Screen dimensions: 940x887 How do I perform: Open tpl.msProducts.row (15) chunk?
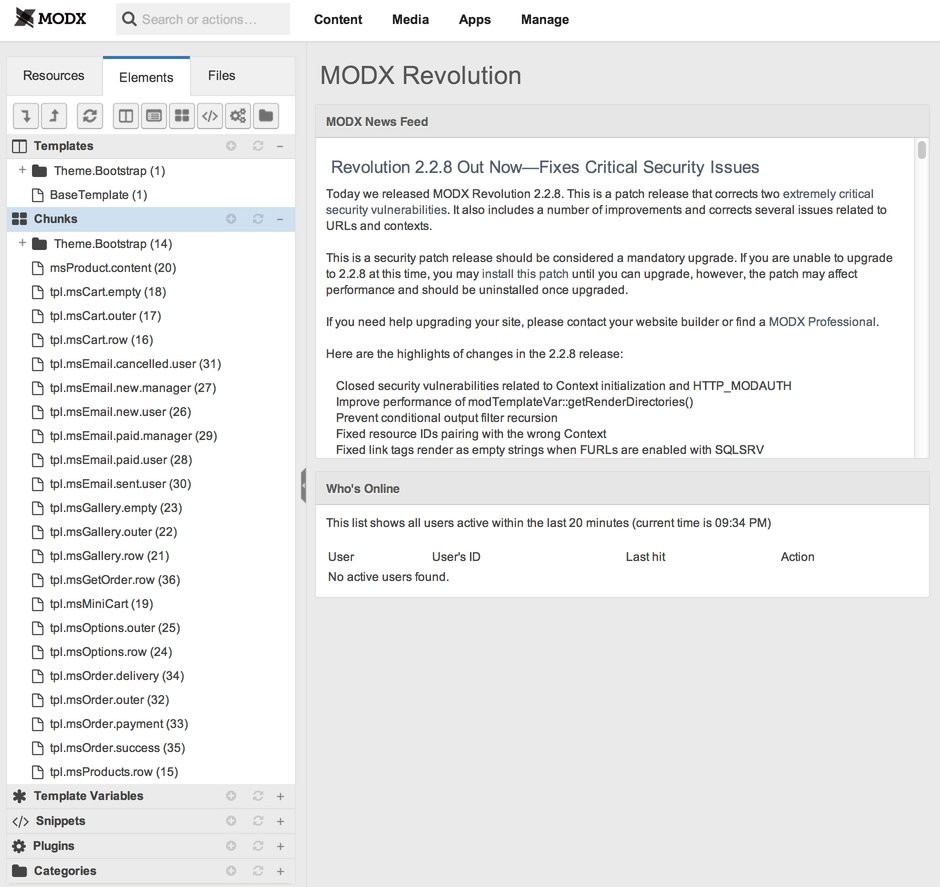pos(114,771)
